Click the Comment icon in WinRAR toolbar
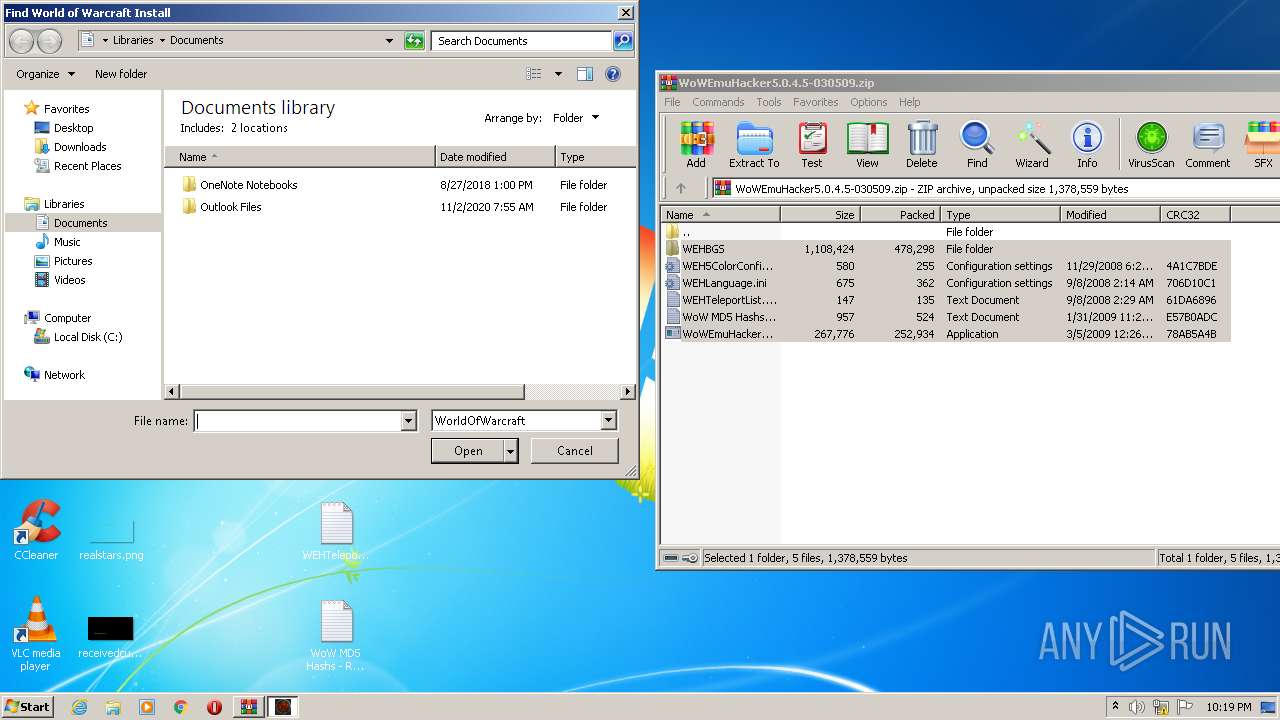The height and width of the screenshot is (720, 1280). [x=1208, y=144]
